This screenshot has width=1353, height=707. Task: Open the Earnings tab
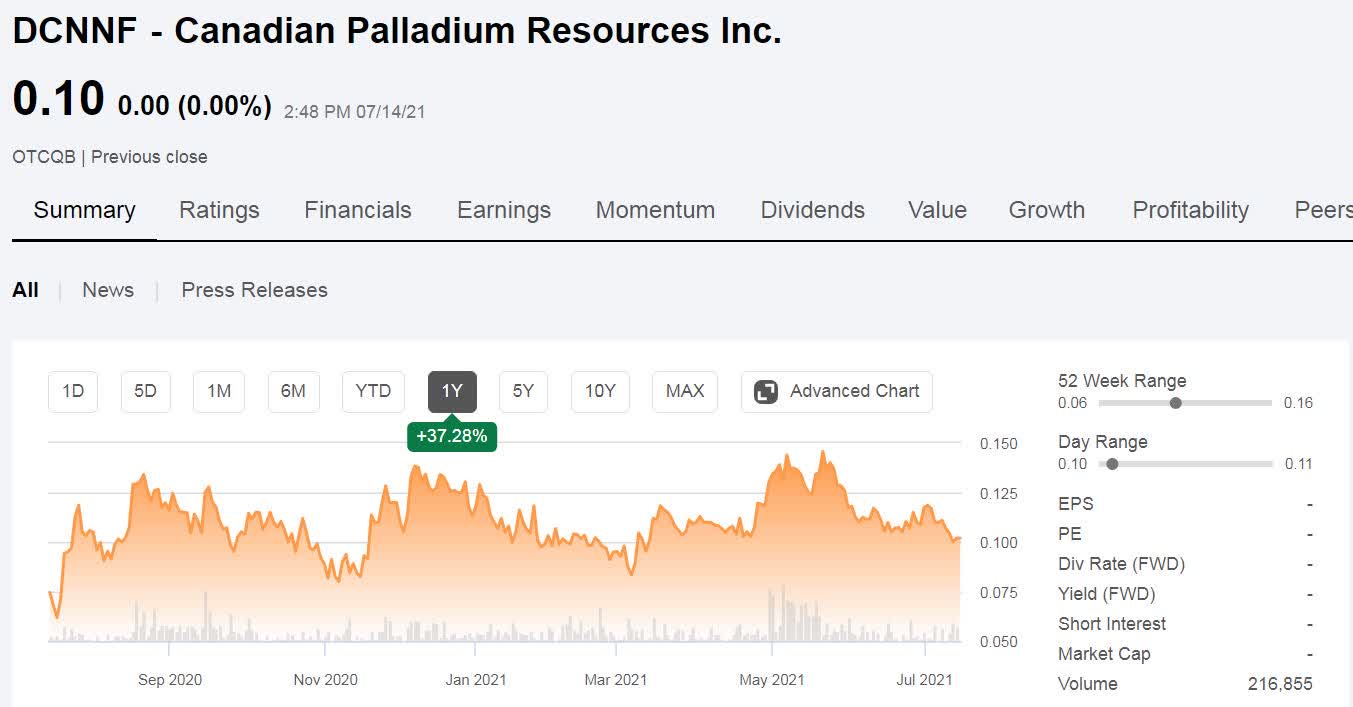504,210
